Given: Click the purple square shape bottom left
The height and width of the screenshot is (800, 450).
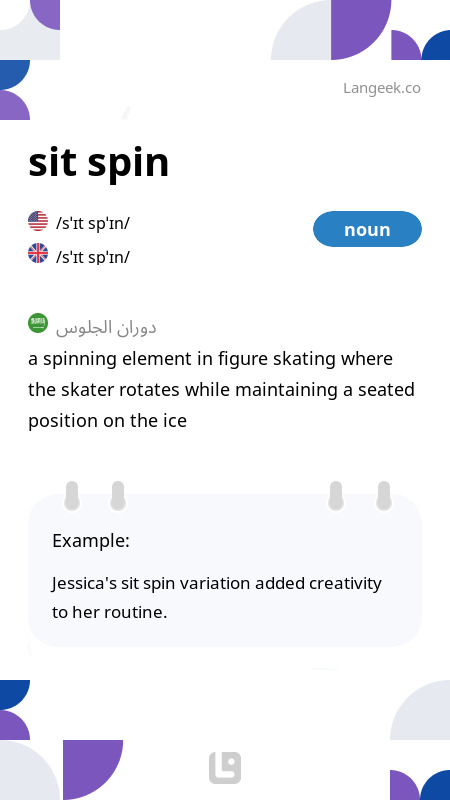Looking at the screenshot, I should point(93,770).
